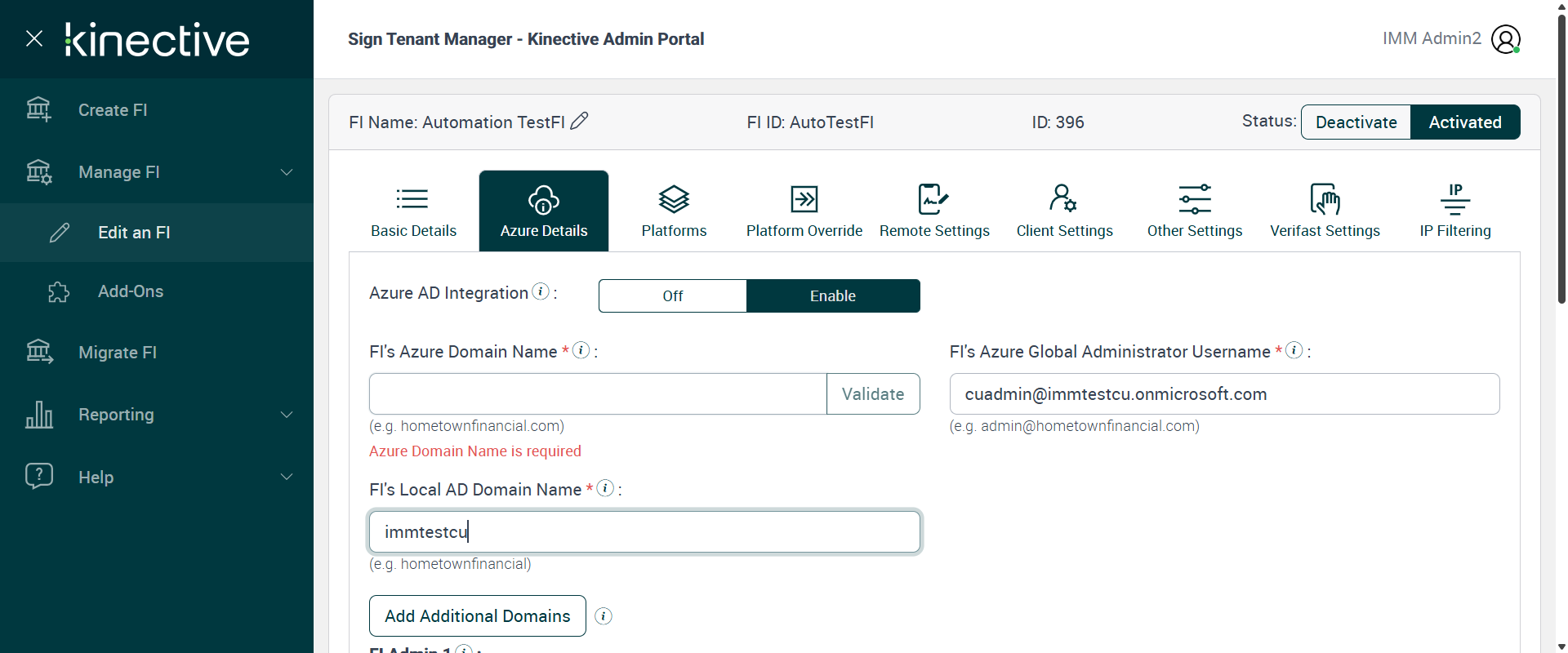Click info icon for Azure Domain Name
The image size is (1568, 653).
click(x=581, y=350)
